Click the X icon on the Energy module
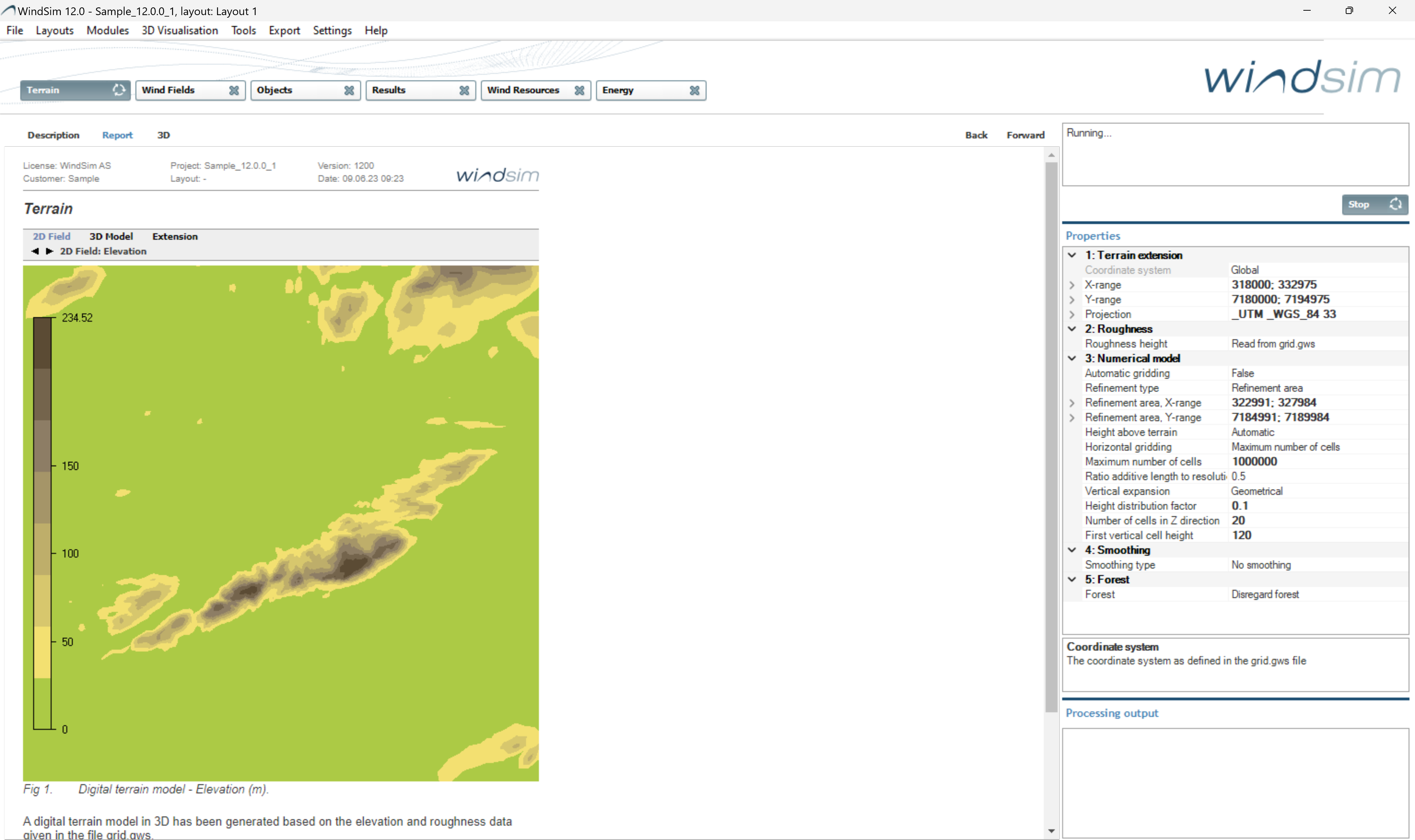This screenshot has width=1415, height=840. pos(695,91)
